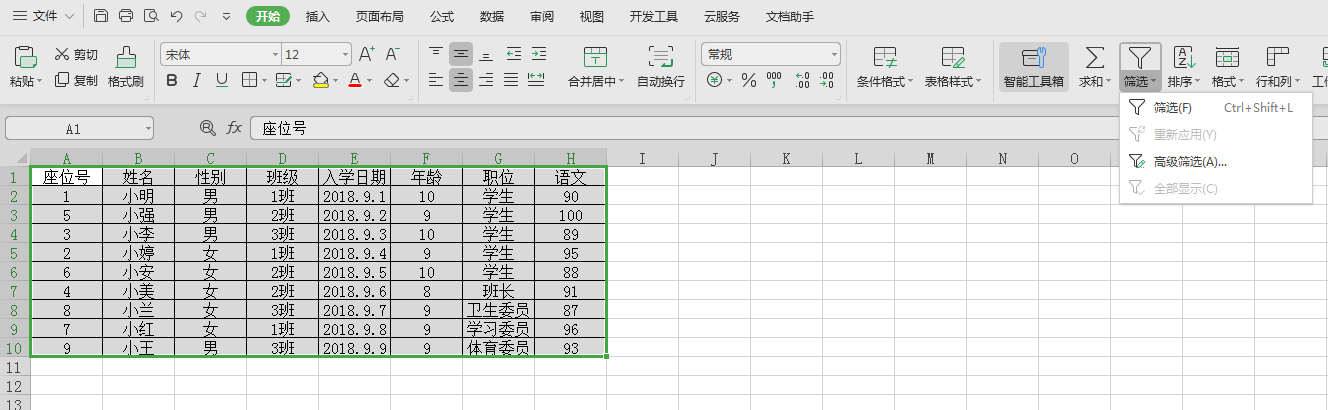Click the Clear/eraser icon
This screenshot has height=410, width=1328.
point(392,80)
